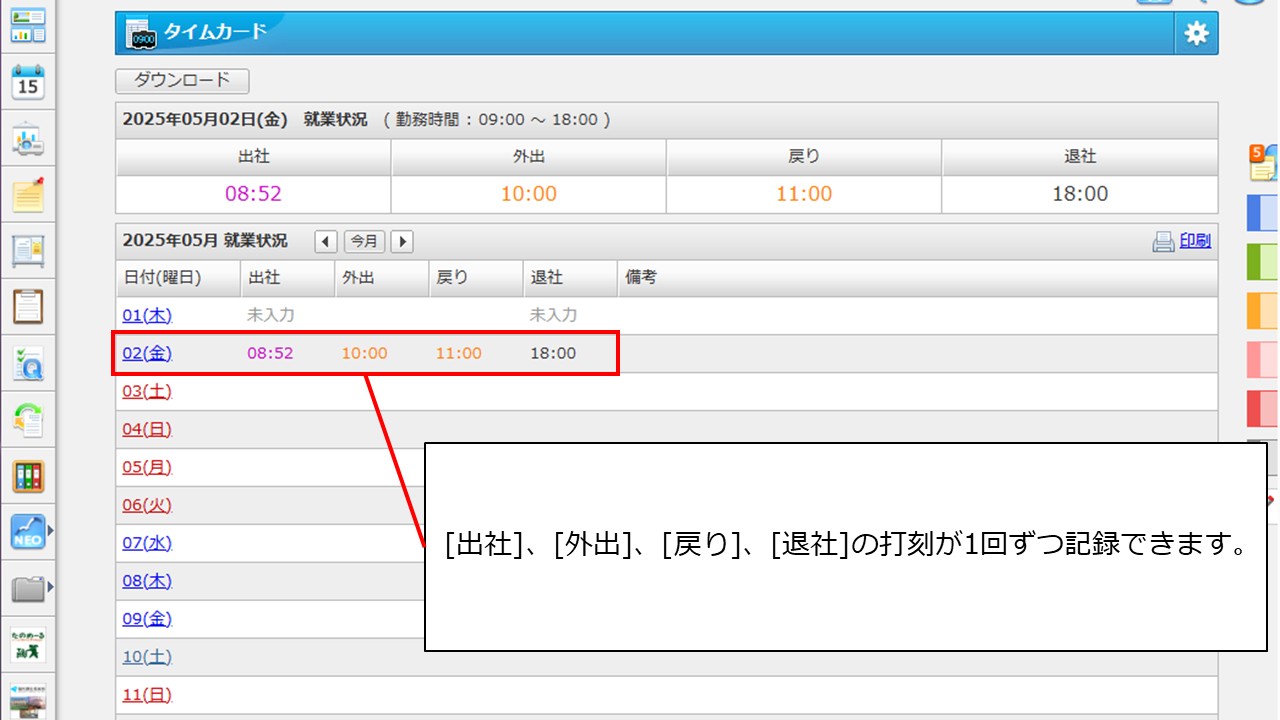
Task: Open the brown clipboard sidebar icon
Action: tap(28, 306)
